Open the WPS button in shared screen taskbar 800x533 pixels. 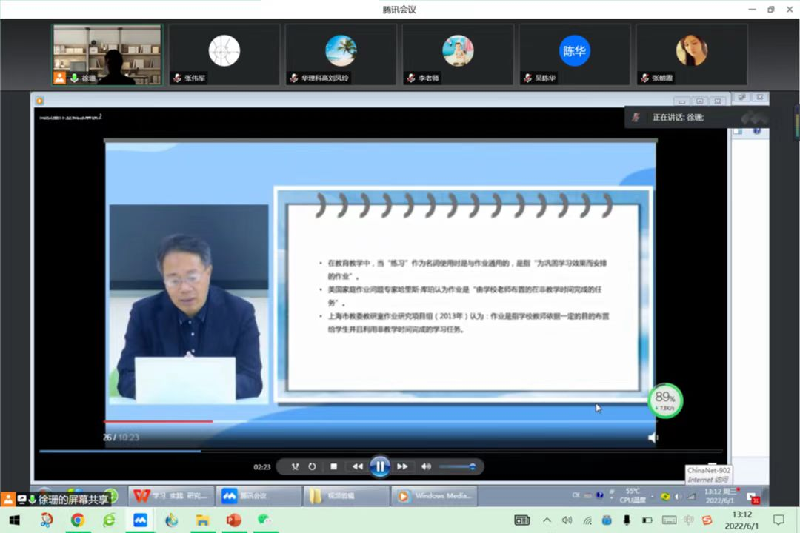(171, 496)
